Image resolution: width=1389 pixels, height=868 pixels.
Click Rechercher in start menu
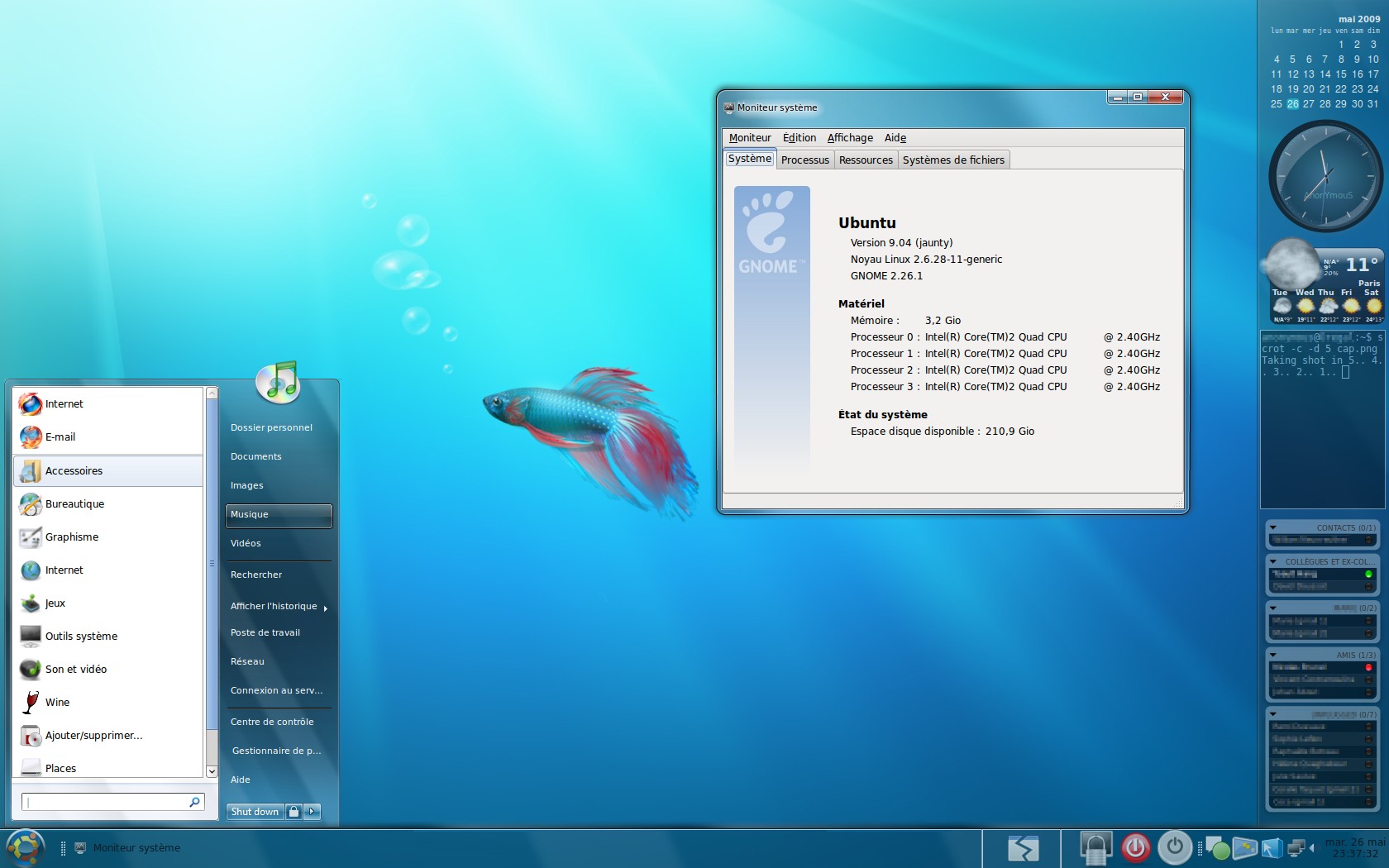pyautogui.click(x=256, y=575)
